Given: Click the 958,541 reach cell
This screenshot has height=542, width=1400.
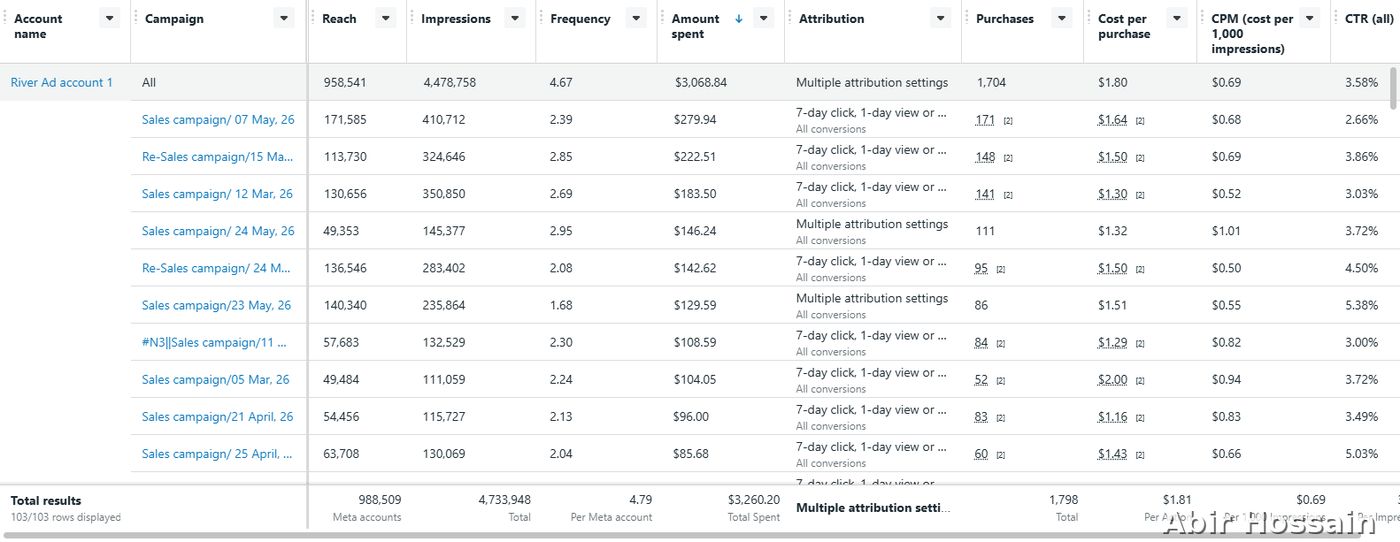Looking at the screenshot, I should click(x=345, y=83).
